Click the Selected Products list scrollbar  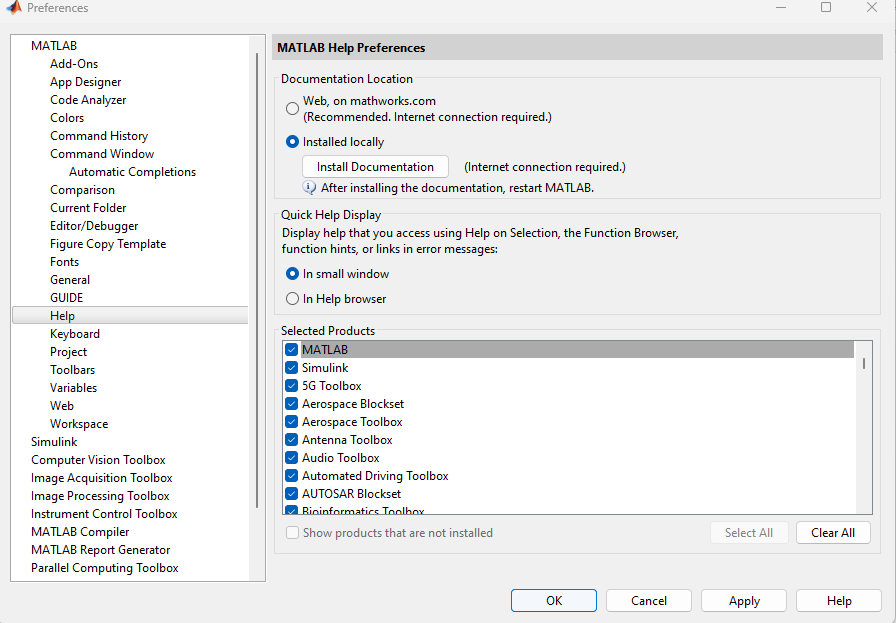tap(863, 364)
